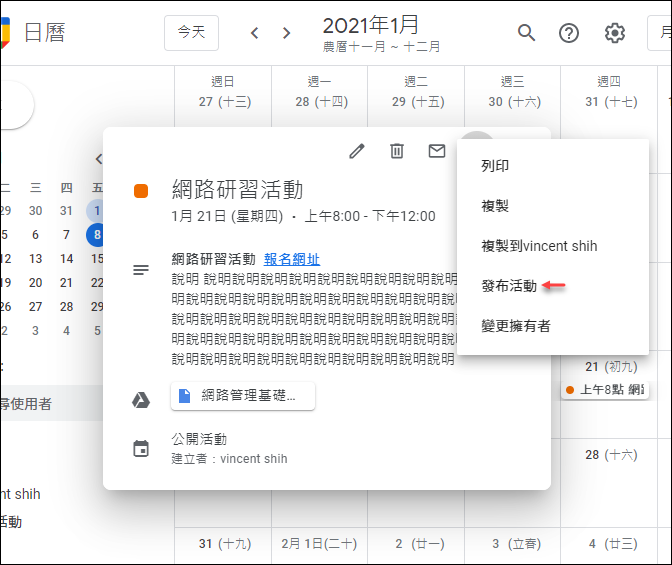
Task: Click the 4 (廿三) date cell
Action: click(x=613, y=544)
